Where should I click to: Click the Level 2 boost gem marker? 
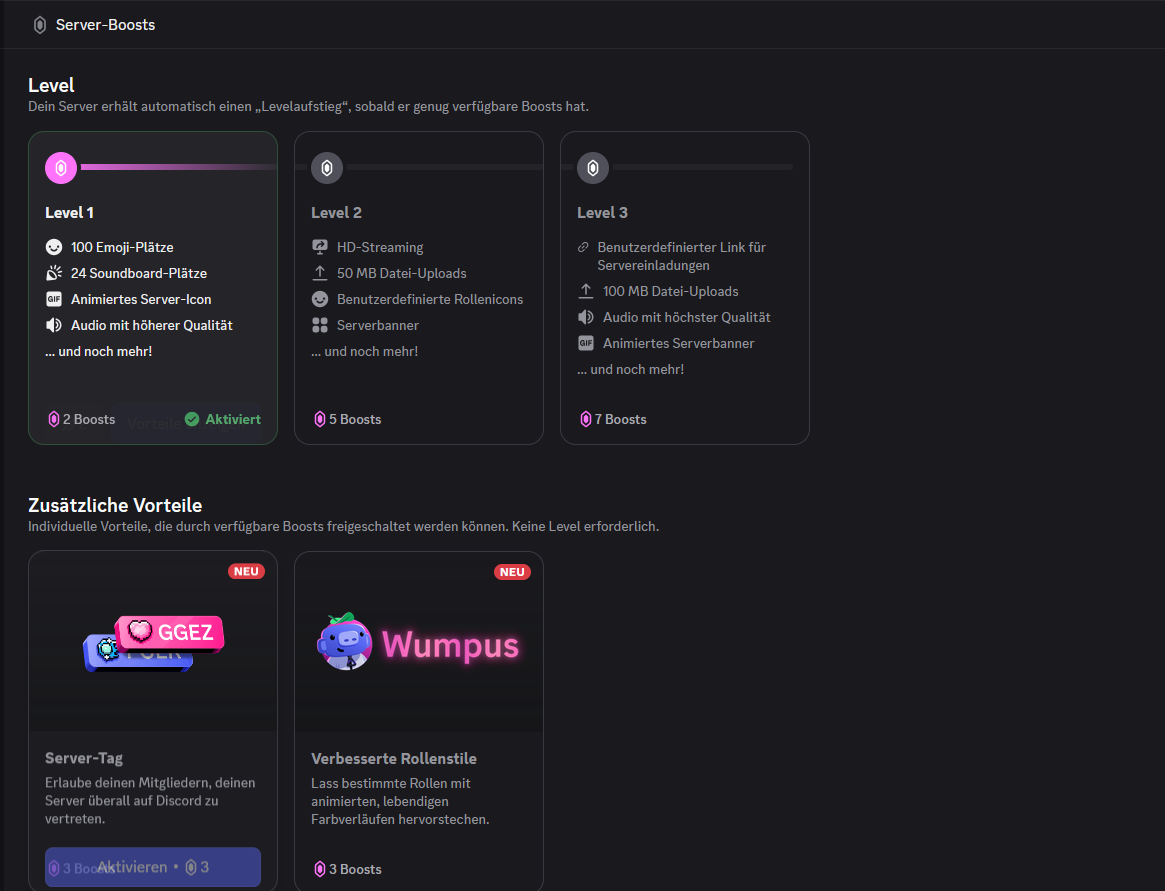(327, 168)
